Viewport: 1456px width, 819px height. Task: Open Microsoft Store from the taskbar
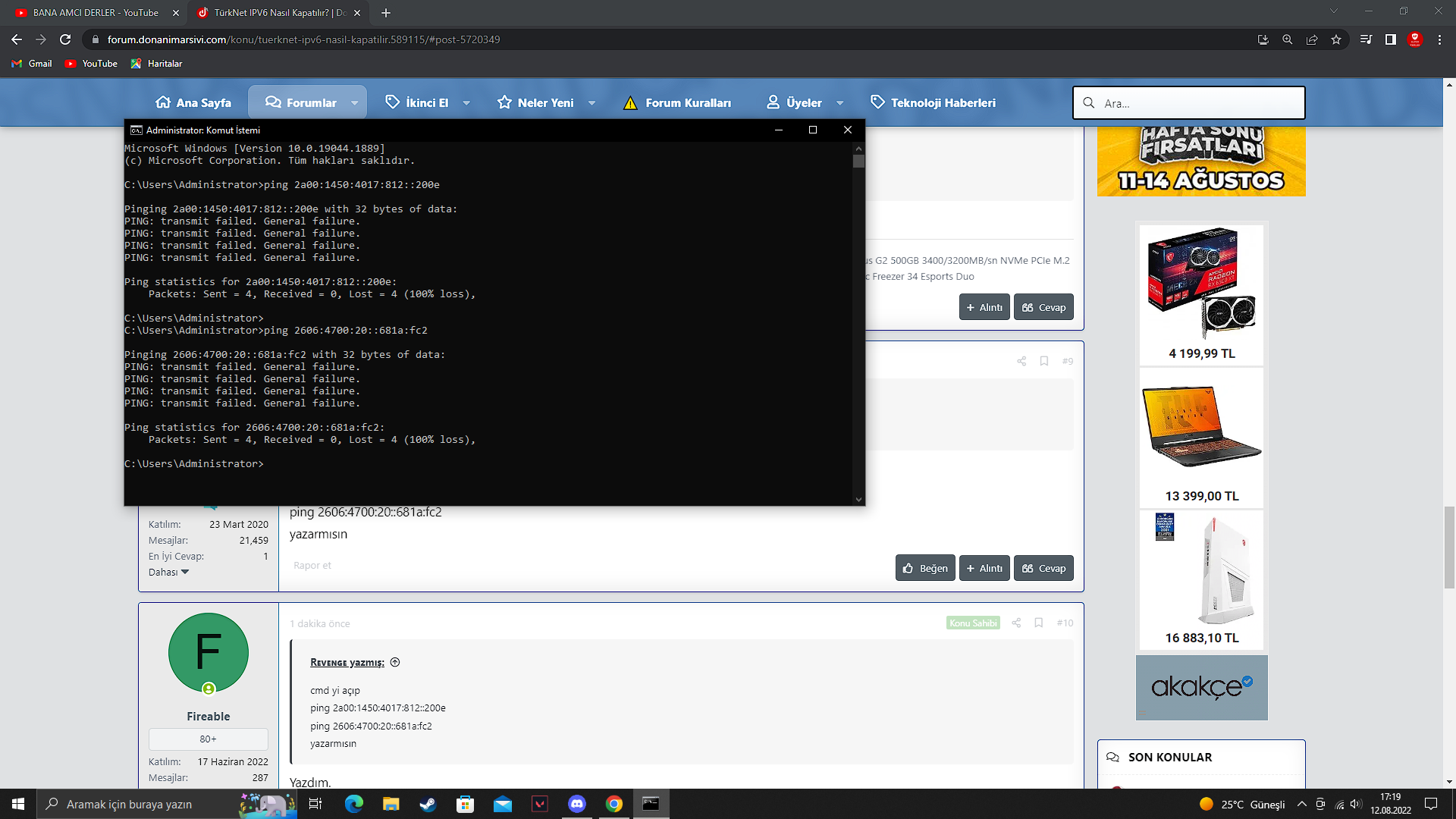click(465, 804)
